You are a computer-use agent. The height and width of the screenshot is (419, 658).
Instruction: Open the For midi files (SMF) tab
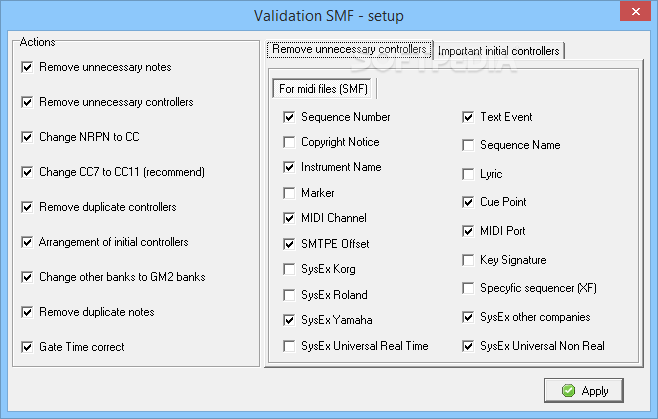(323, 89)
